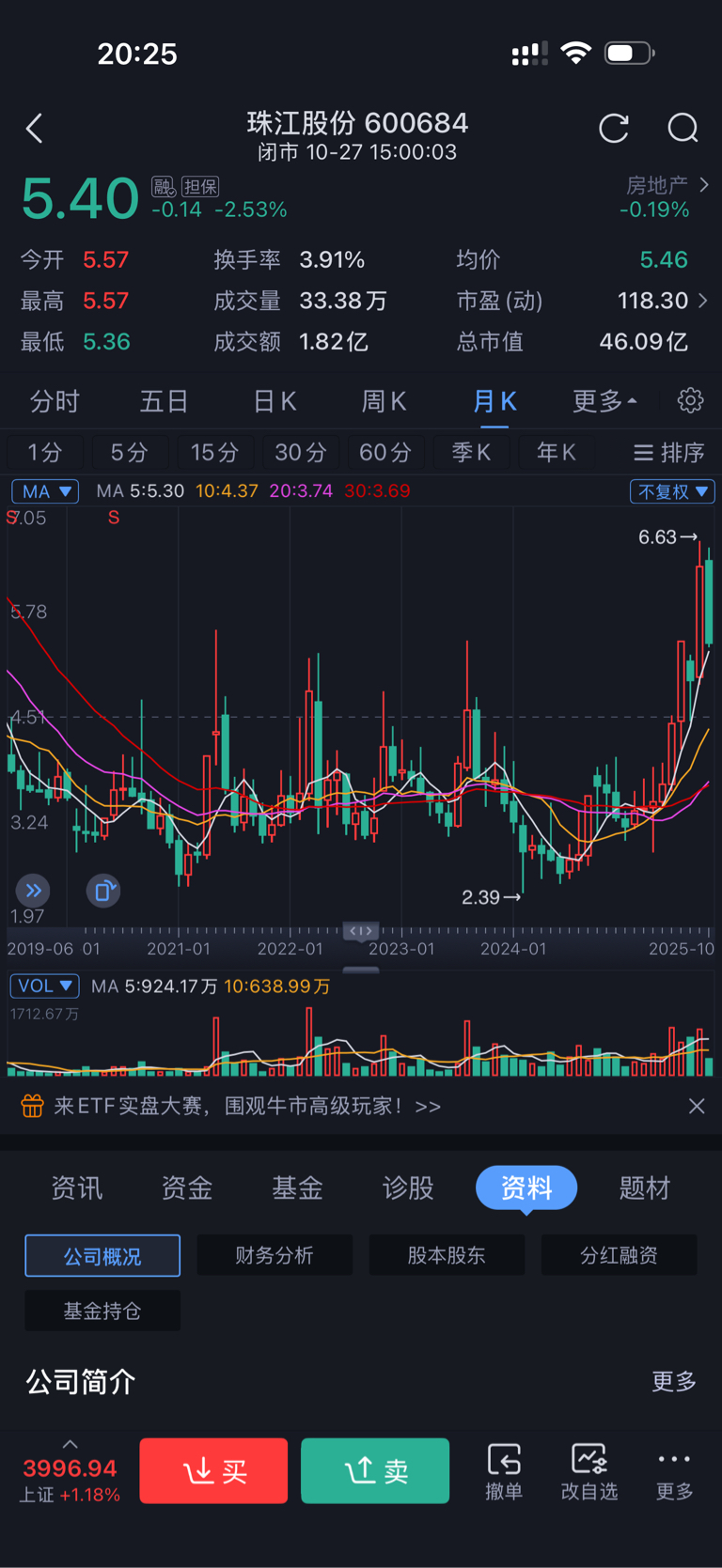Tap the ETF实盘大赛 banner text
The image size is (722, 1568).
[x=247, y=1106]
